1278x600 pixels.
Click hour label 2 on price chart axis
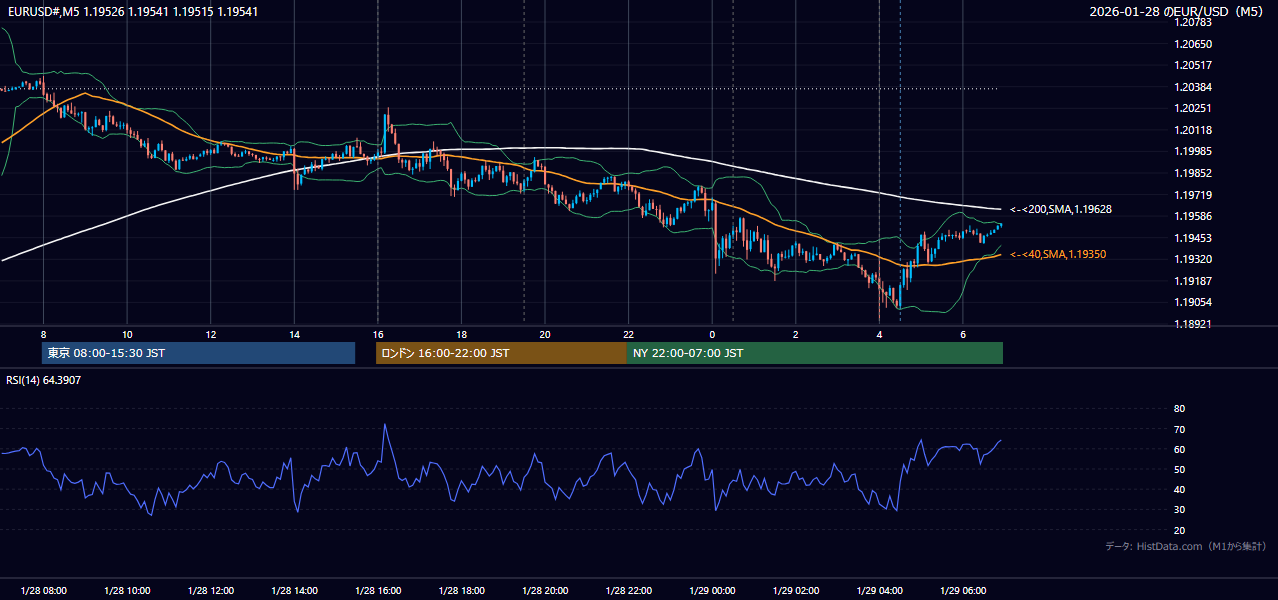coord(796,334)
